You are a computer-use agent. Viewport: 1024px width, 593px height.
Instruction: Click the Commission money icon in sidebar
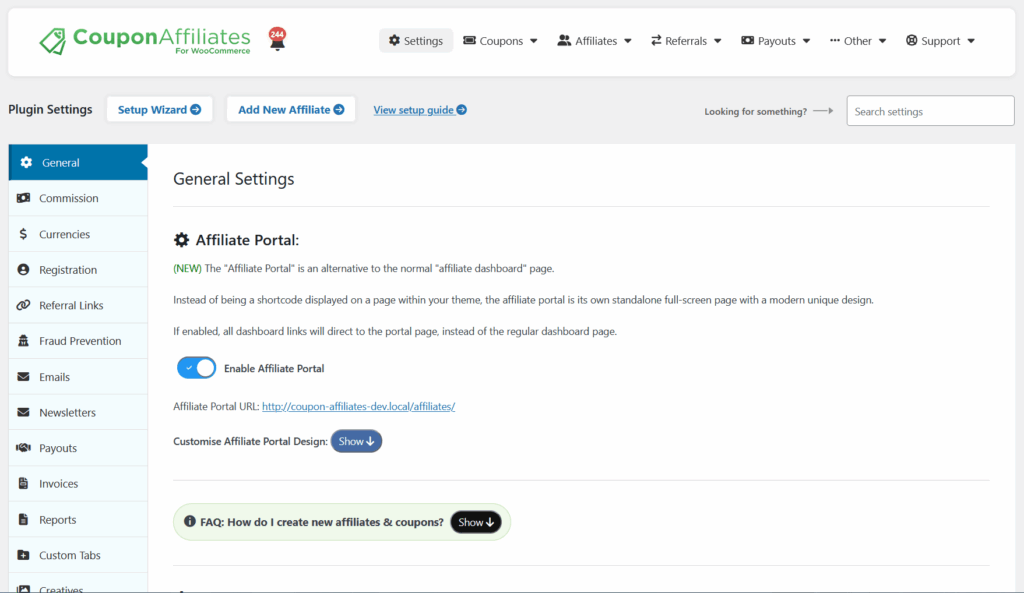pos(23,198)
